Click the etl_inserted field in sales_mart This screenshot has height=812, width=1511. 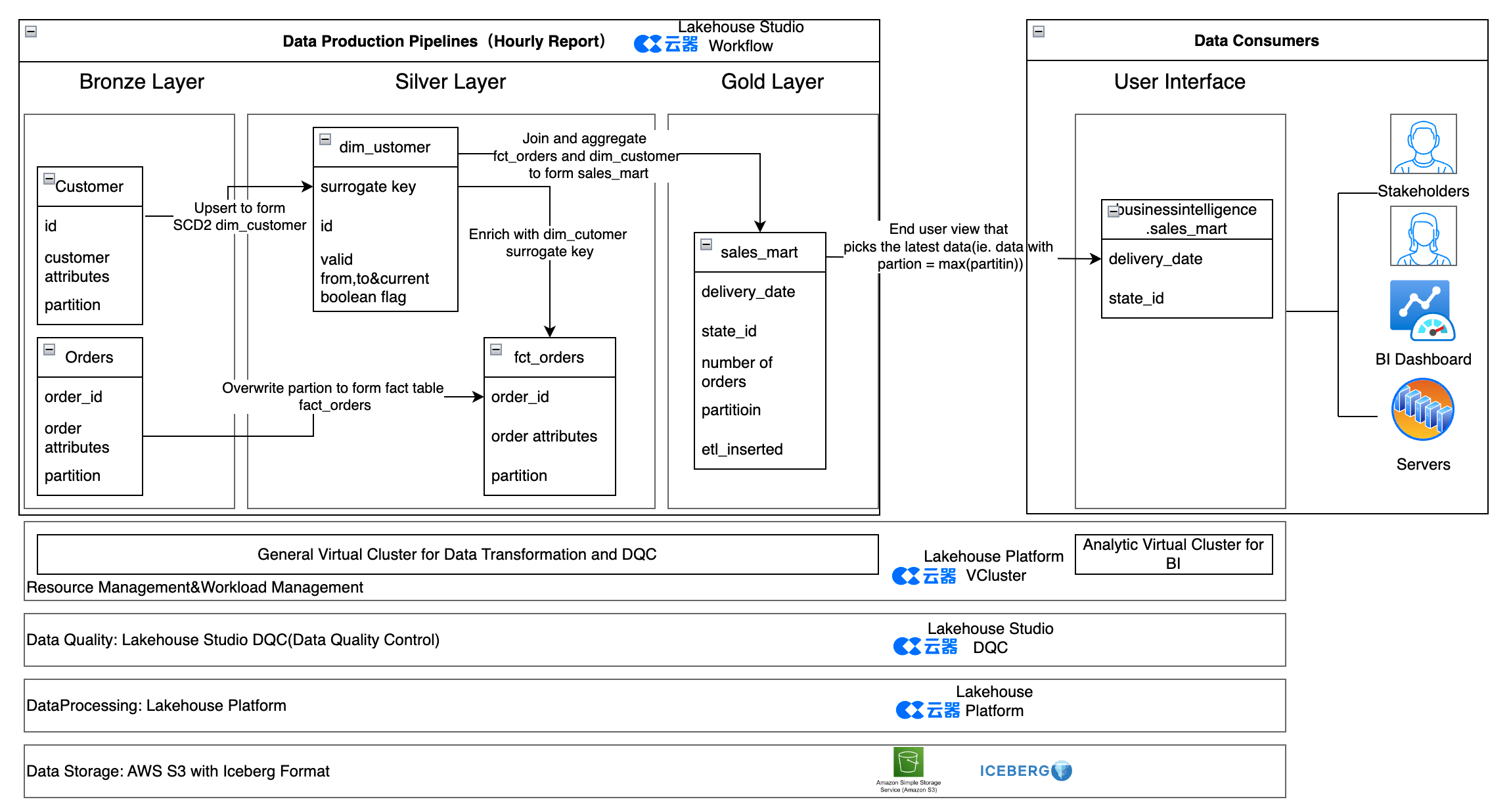[x=742, y=449]
